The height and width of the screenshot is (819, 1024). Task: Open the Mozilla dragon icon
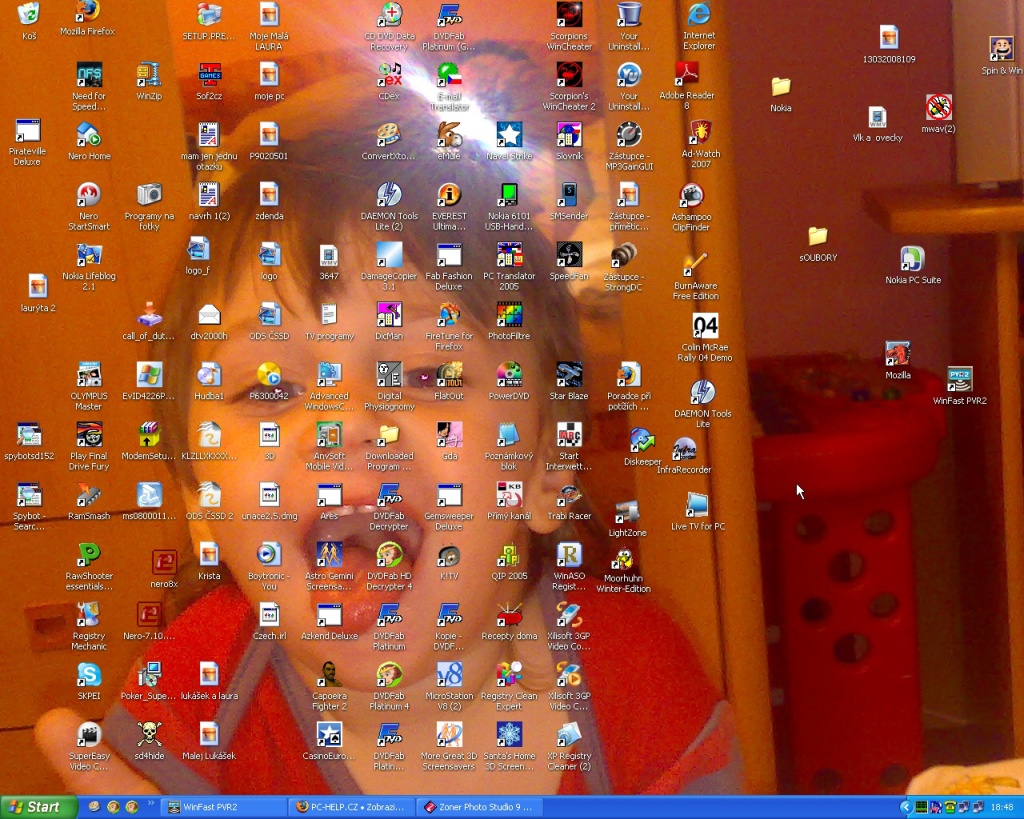tap(898, 361)
